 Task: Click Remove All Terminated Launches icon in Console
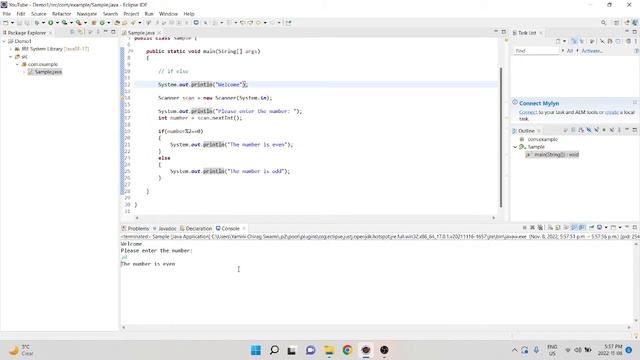540,227
